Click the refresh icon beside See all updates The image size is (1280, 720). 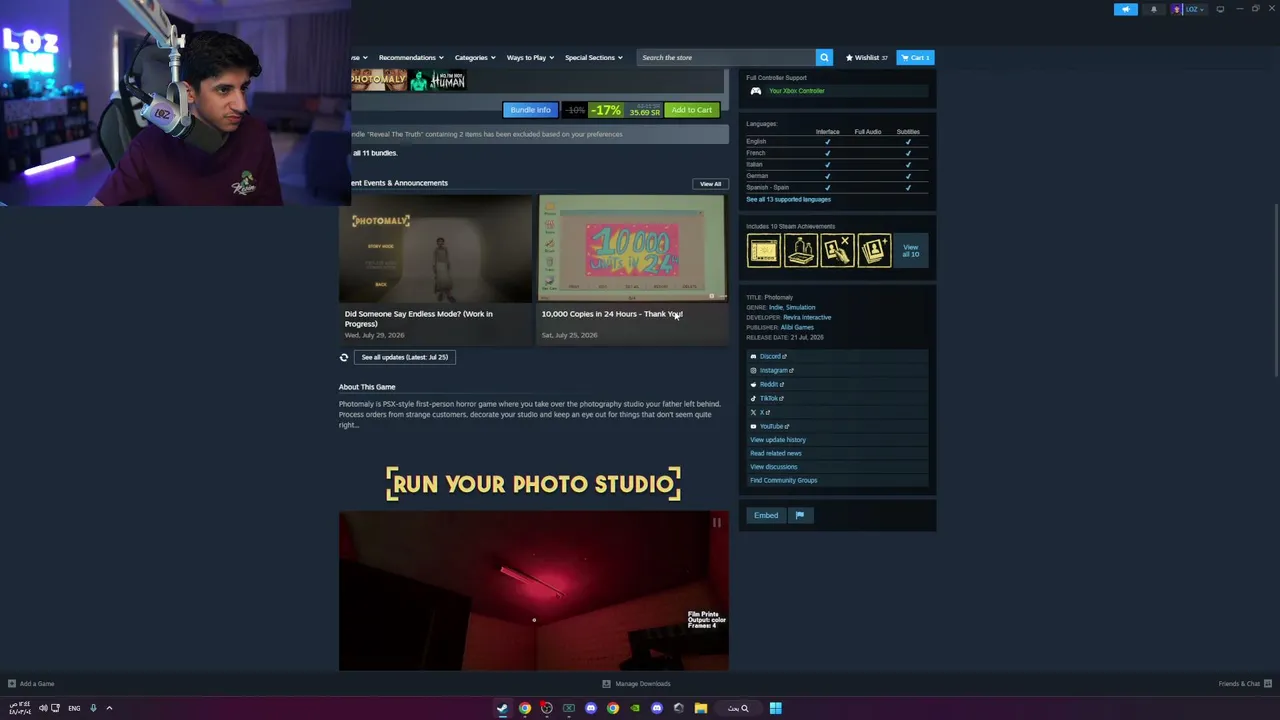(x=344, y=357)
